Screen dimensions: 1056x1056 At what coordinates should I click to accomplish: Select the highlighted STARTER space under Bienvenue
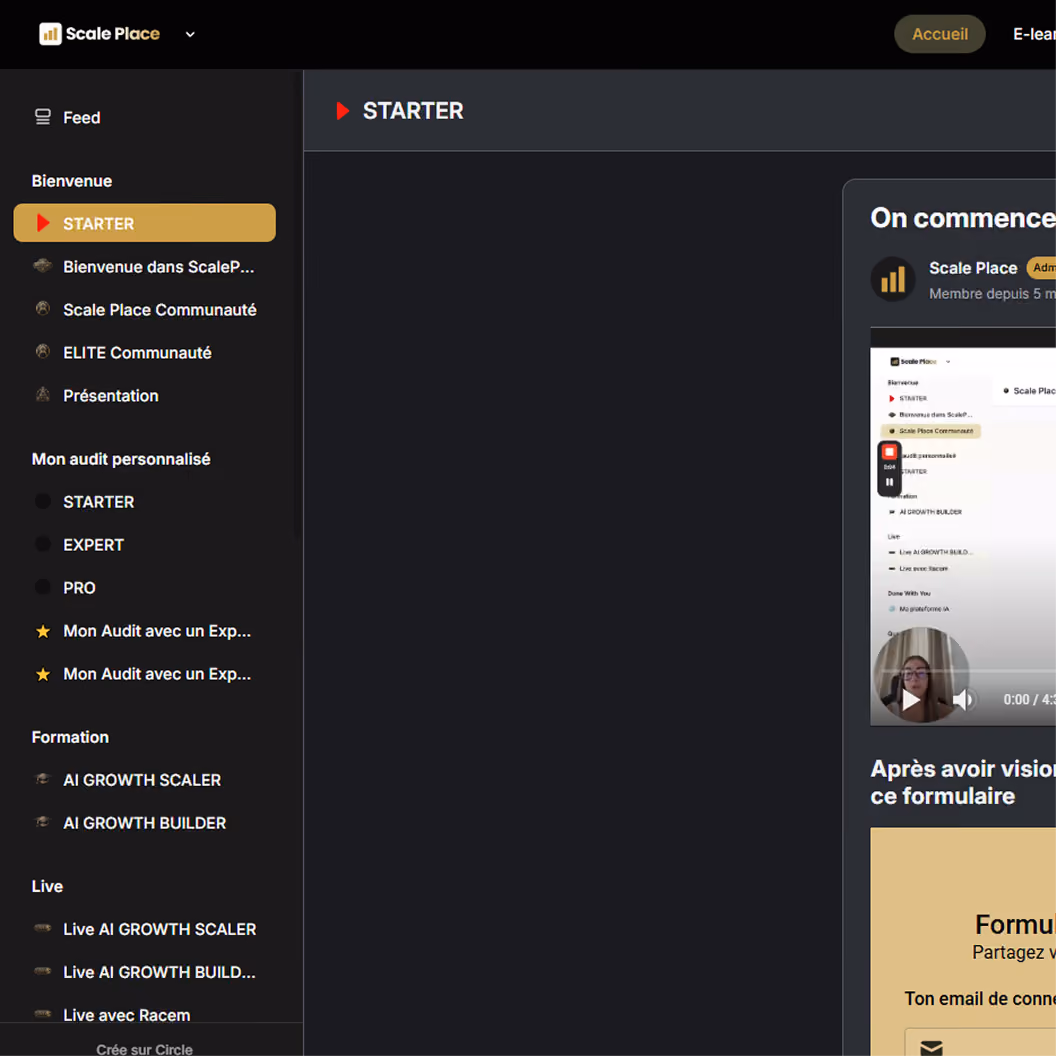click(x=144, y=223)
